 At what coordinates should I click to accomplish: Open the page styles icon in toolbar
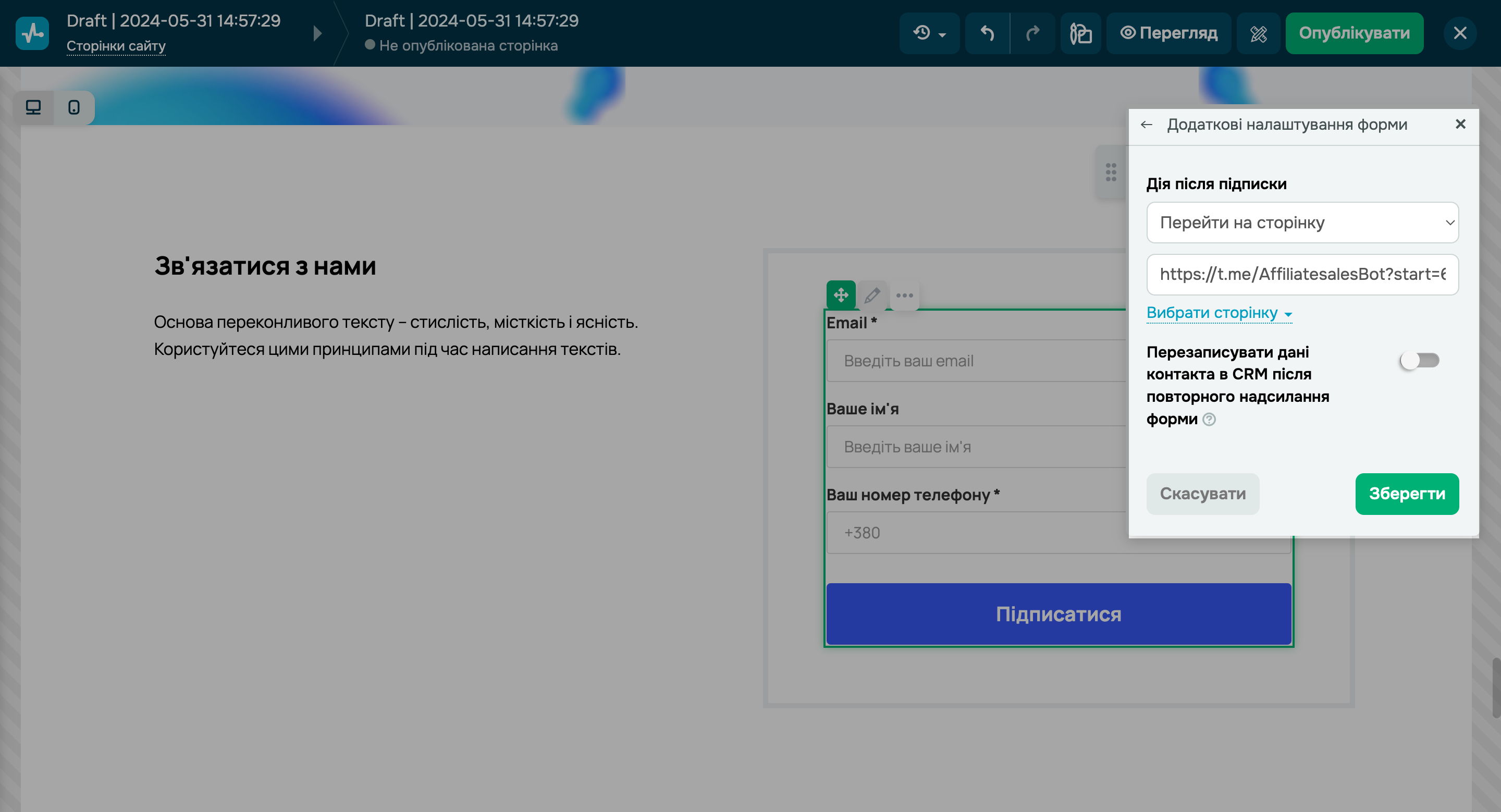pyautogui.click(x=1080, y=33)
